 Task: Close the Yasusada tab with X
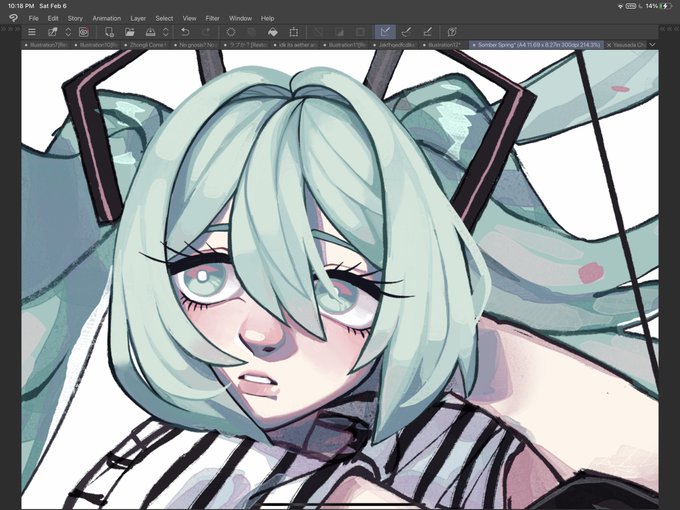click(x=608, y=45)
